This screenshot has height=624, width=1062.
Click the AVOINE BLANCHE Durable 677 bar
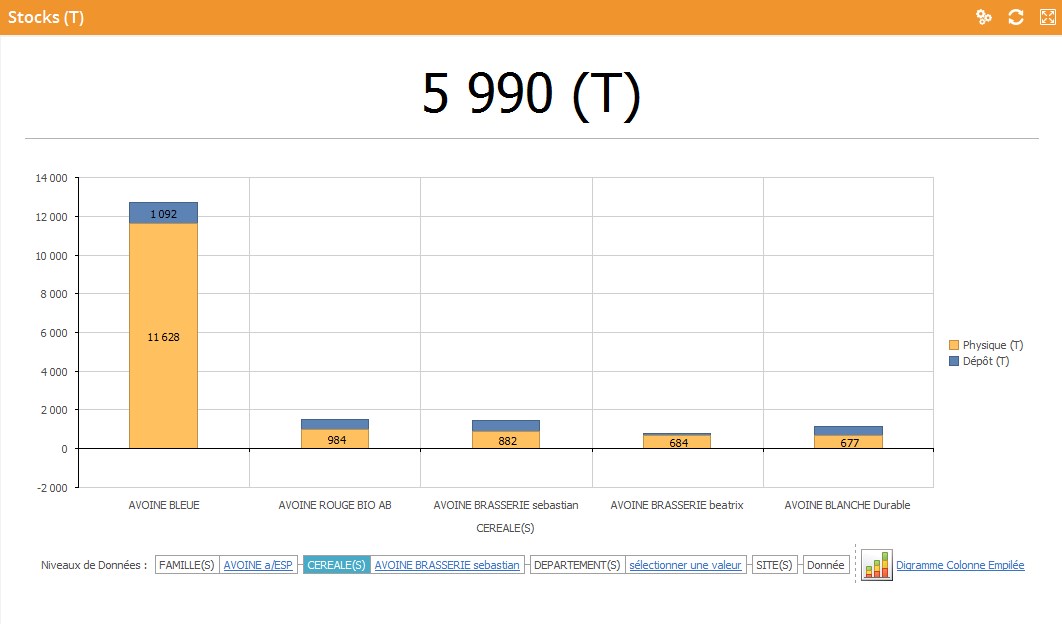point(849,442)
